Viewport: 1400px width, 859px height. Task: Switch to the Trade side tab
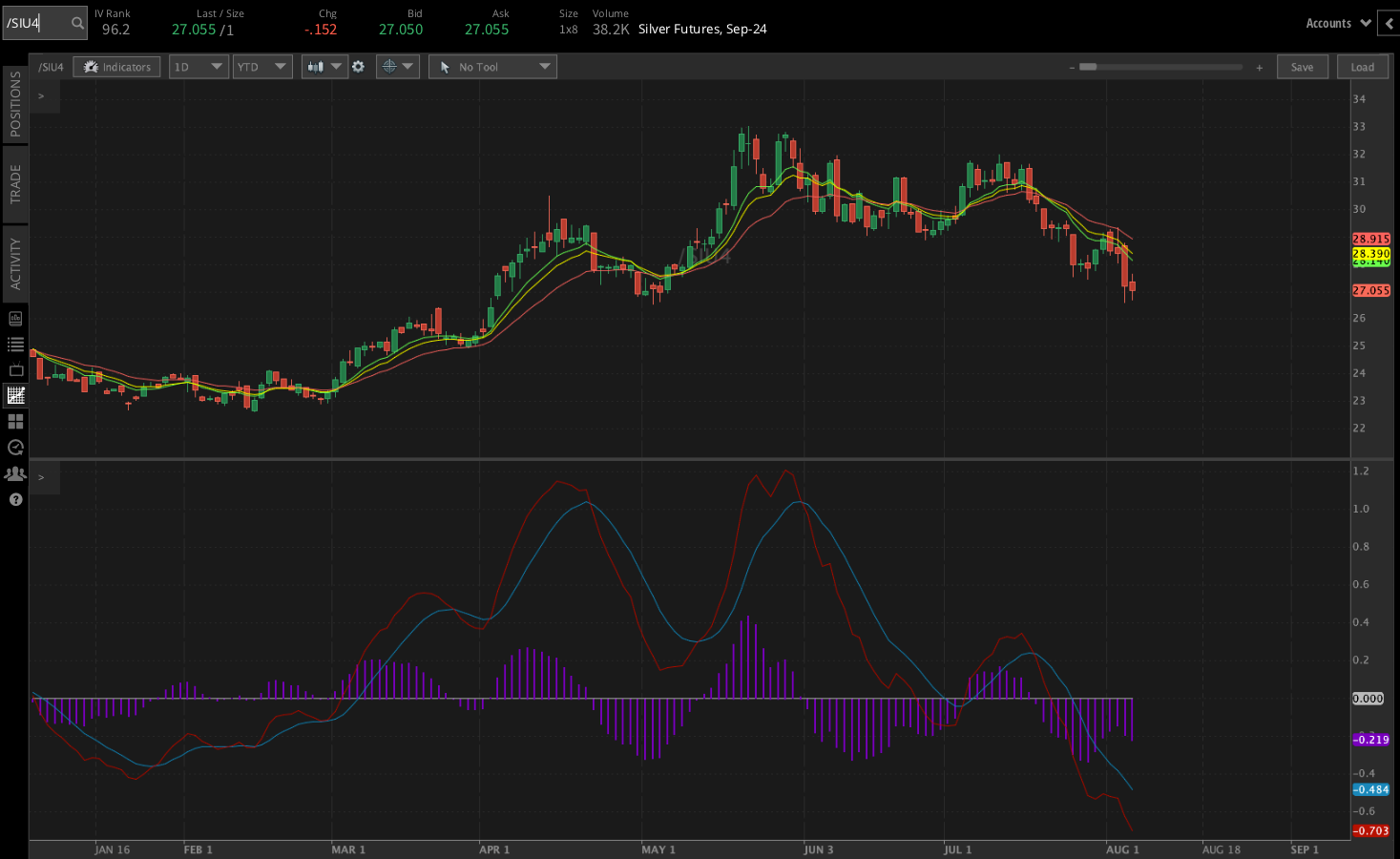click(15, 183)
